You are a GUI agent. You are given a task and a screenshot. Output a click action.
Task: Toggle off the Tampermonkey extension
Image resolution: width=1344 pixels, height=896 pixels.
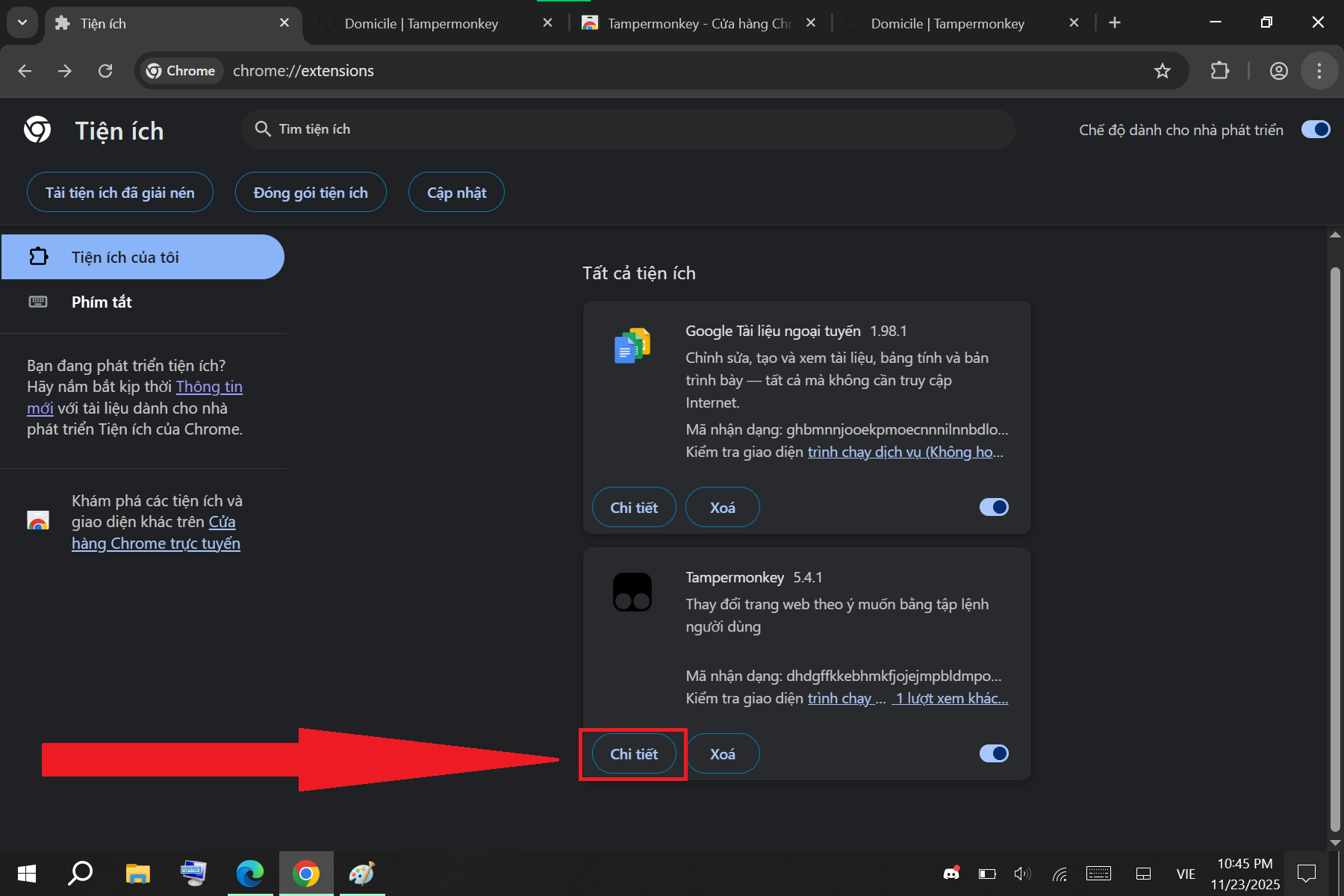click(993, 754)
